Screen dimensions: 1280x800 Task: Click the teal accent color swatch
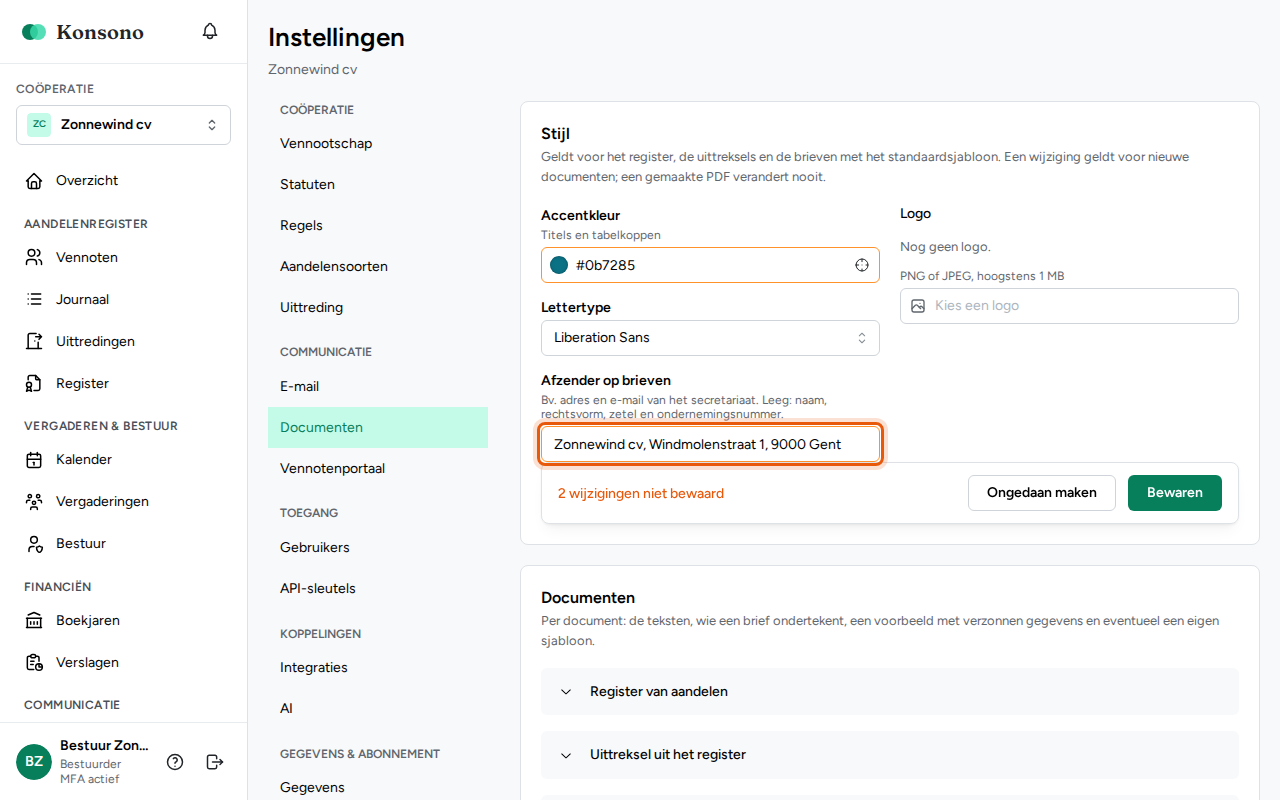[x=559, y=265]
